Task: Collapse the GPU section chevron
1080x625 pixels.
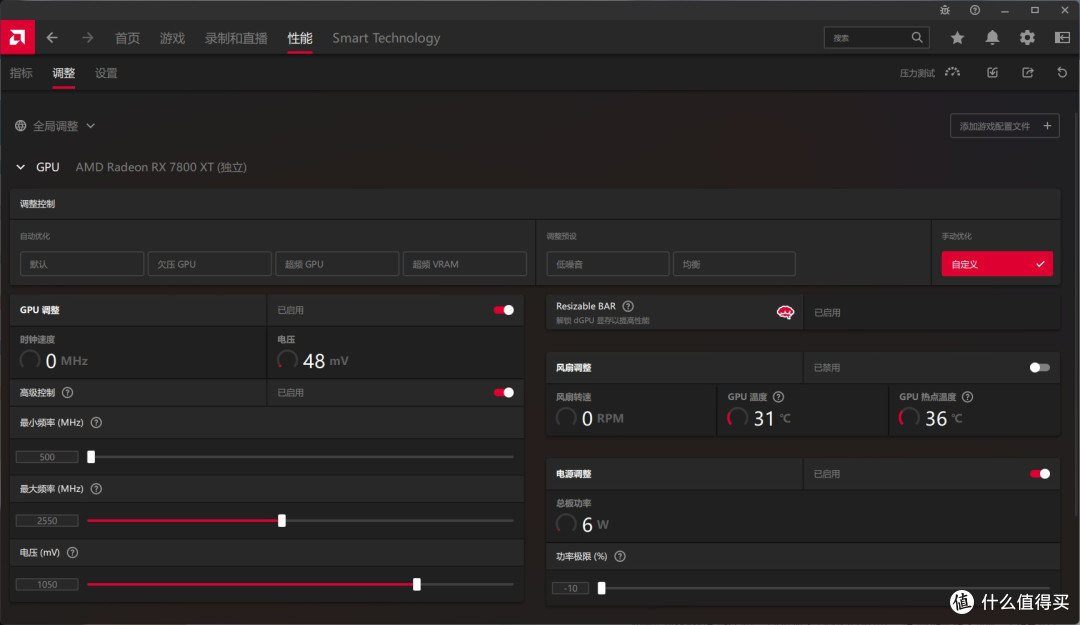Action: click(x=21, y=167)
